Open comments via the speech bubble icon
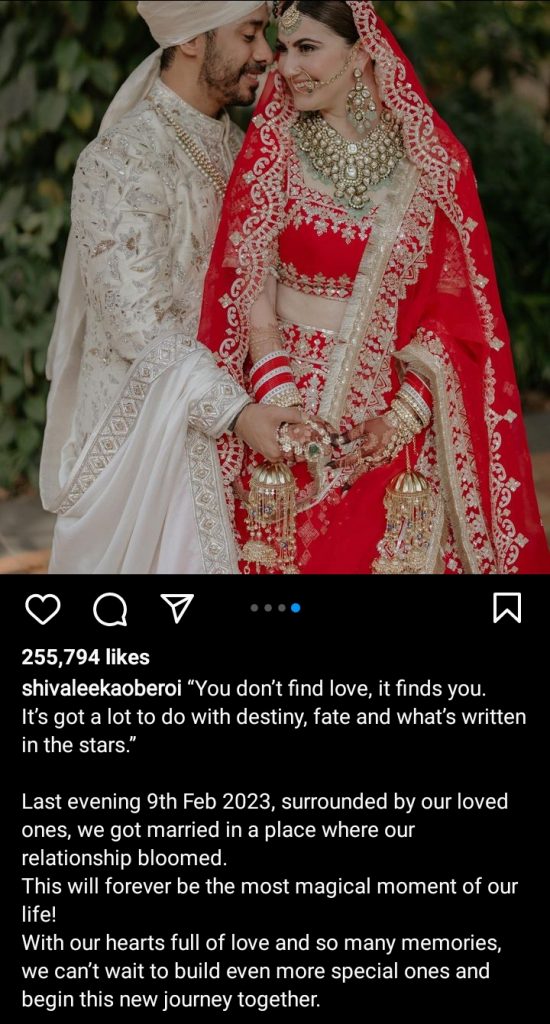 coord(110,609)
